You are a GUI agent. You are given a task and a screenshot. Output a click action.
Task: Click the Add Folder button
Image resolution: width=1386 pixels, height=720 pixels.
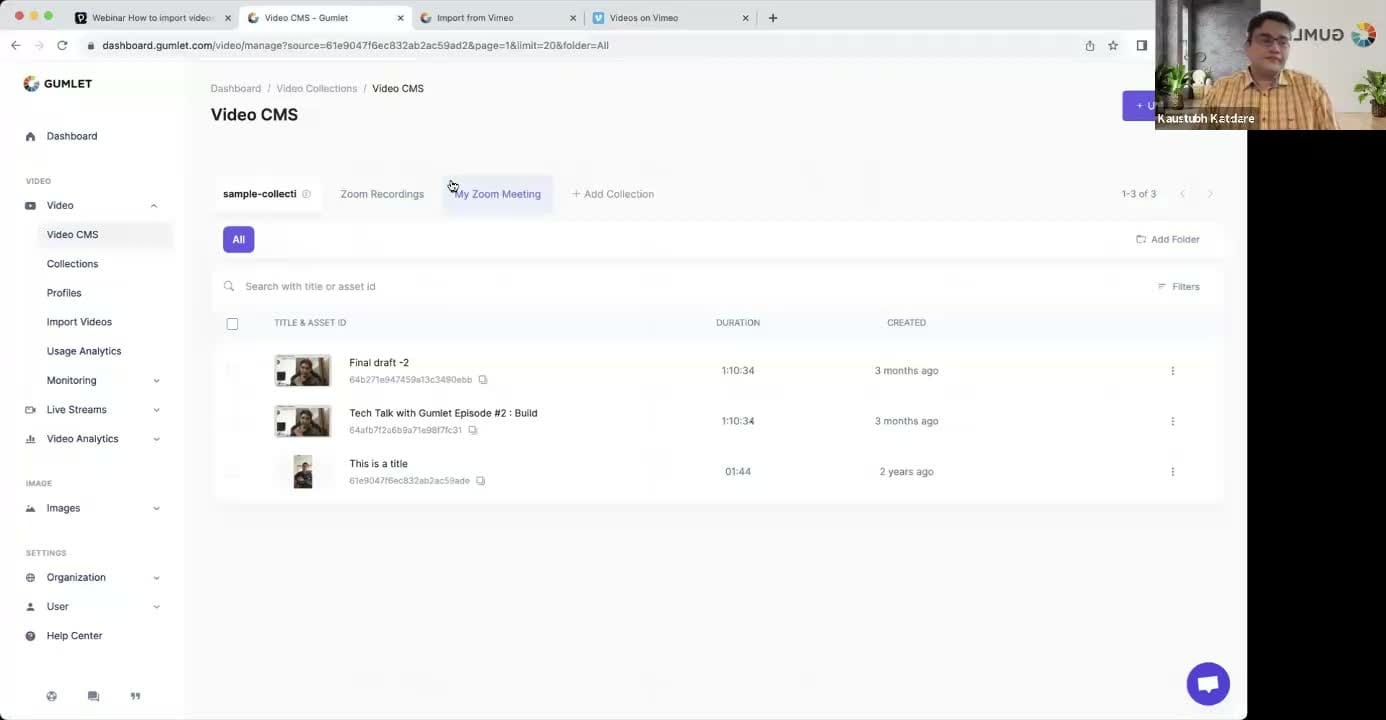1167,240
